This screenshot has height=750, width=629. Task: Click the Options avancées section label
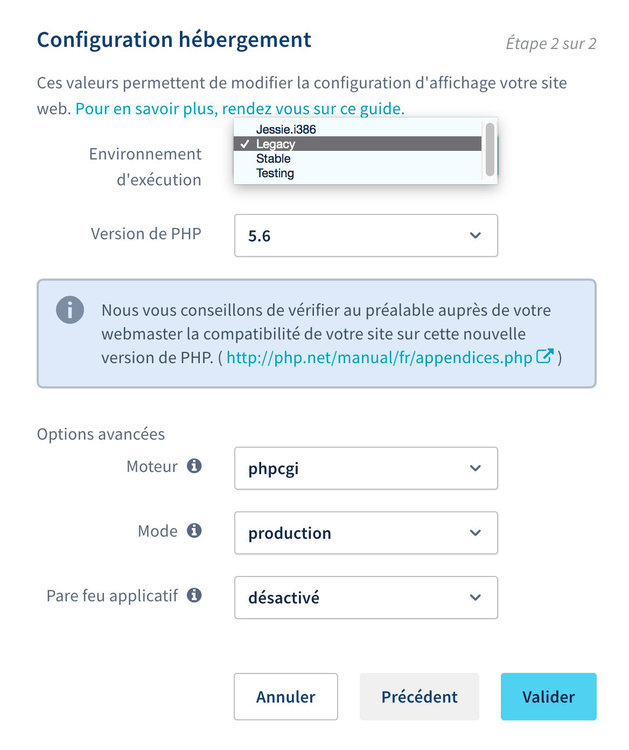[x=101, y=434]
